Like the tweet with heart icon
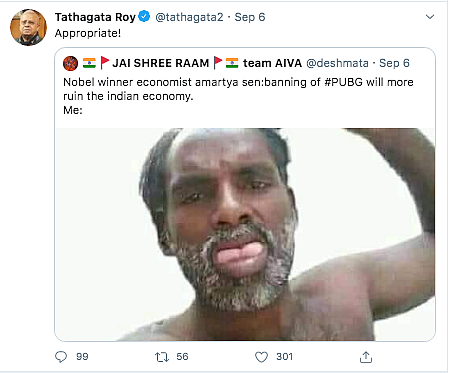 tap(261, 357)
